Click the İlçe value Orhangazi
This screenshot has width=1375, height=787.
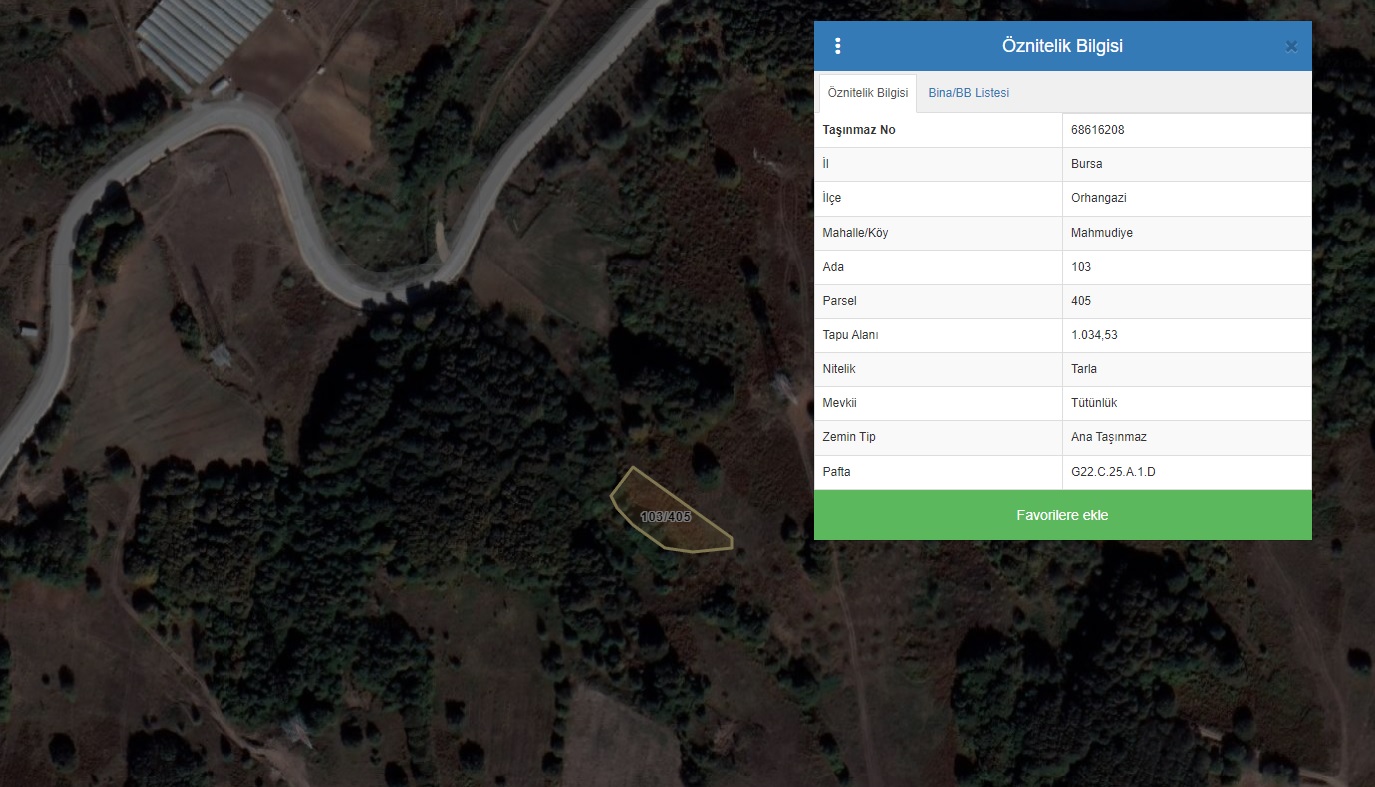tap(1098, 198)
